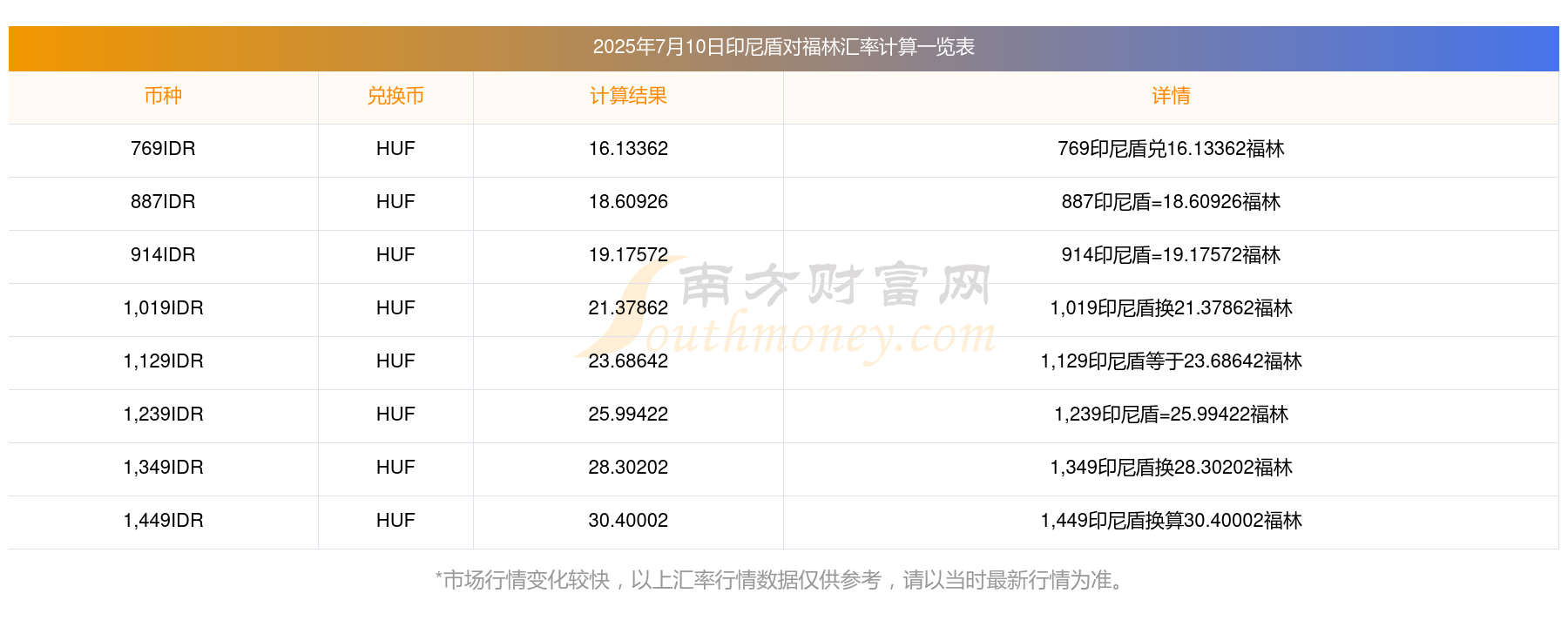Click the '887IDR' cell
Viewport: 1568px width, 627px height.
tap(163, 202)
